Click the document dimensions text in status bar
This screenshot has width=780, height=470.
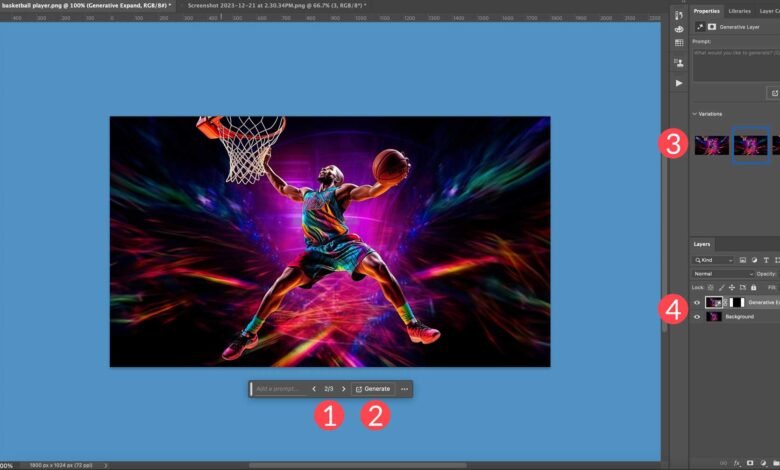(x=61, y=466)
